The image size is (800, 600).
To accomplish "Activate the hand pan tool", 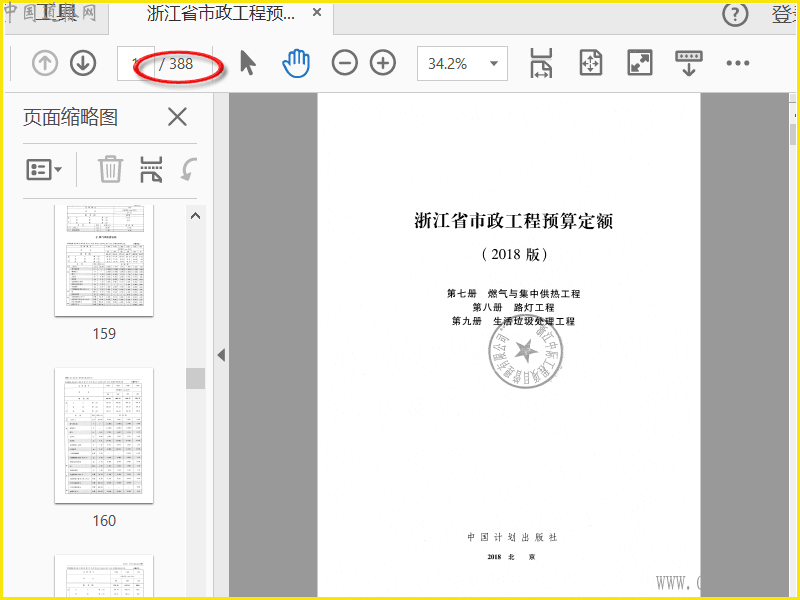I will [x=296, y=63].
